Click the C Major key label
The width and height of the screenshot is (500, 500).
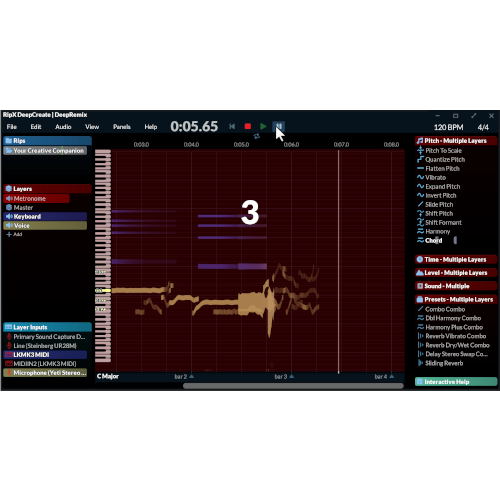pos(108,376)
